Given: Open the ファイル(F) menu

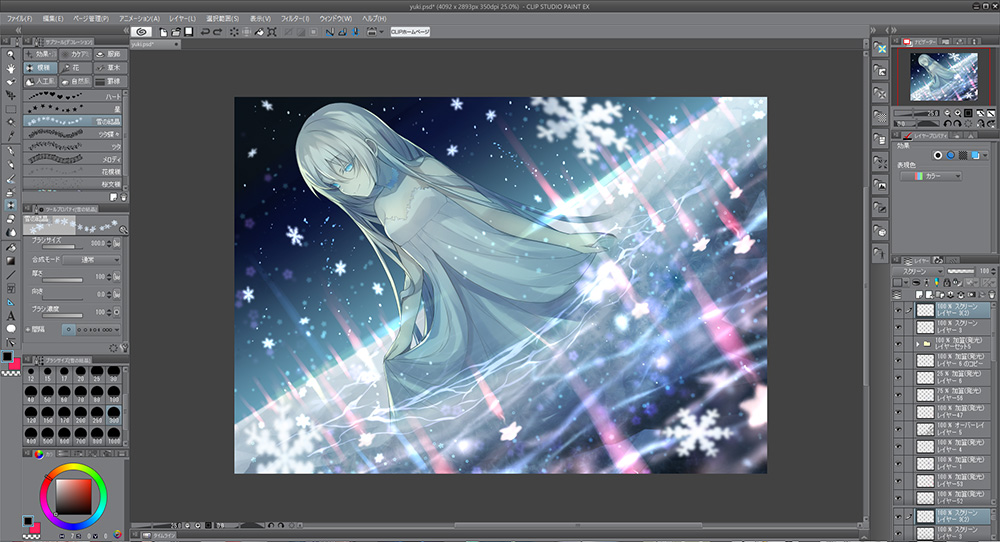Looking at the screenshot, I should (x=19, y=18).
